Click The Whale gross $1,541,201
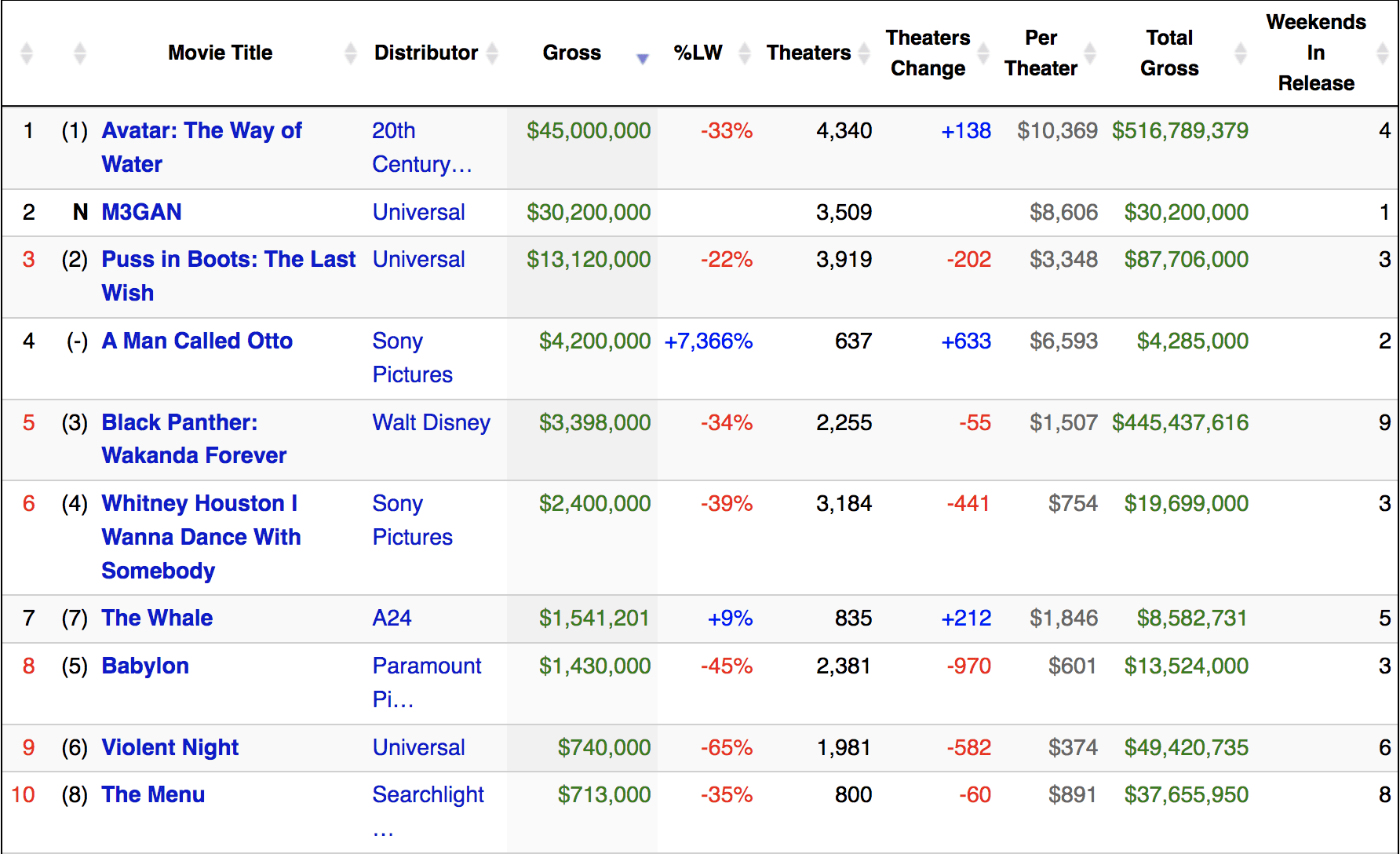Viewport: 1400px width, 854px height. point(594,618)
